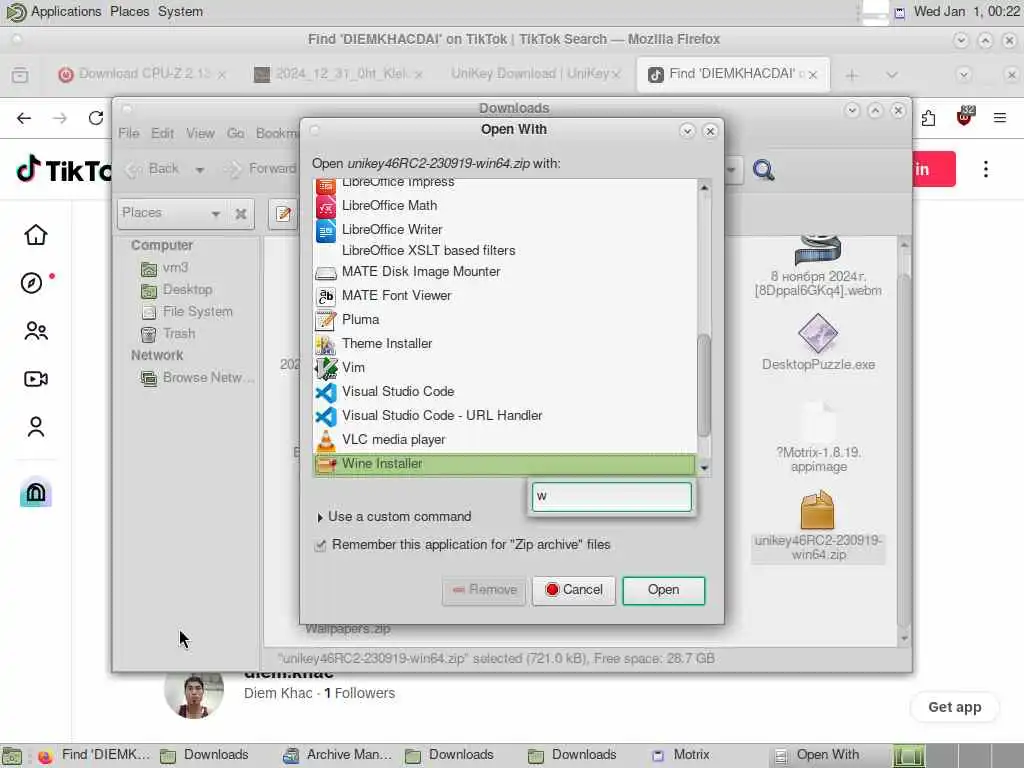Image resolution: width=1024 pixels, height=768 pixels.
Task: Open the Downloads window Edit menu
Action: tap(162, 133)
